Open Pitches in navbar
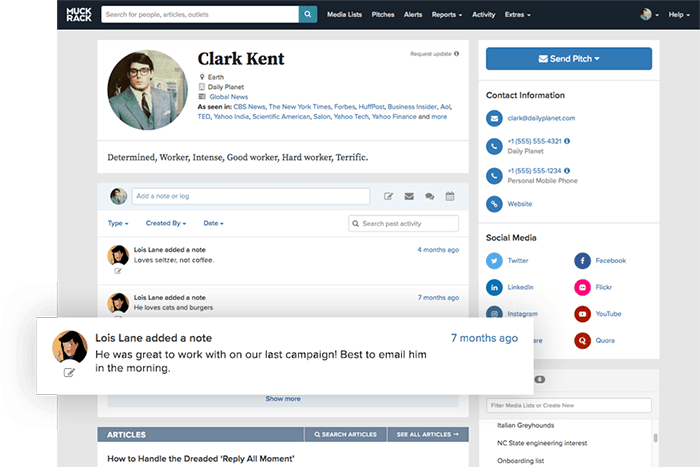700x467 pixels. point(383,14)
